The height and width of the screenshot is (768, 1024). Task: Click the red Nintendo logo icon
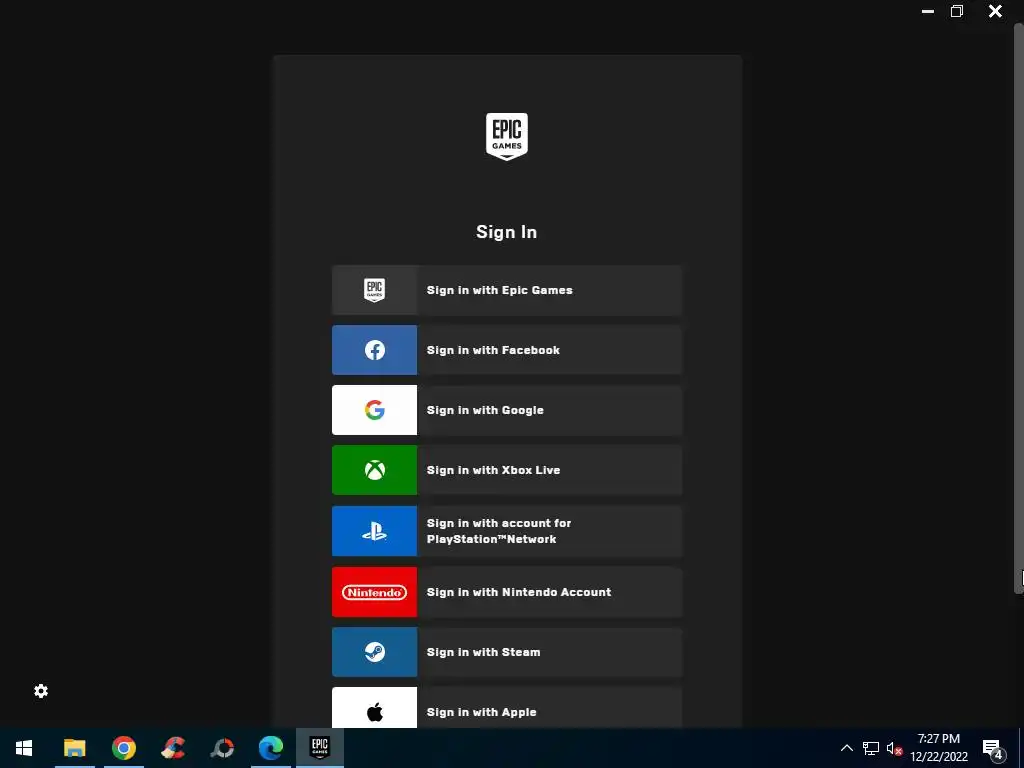click(374, 592)
